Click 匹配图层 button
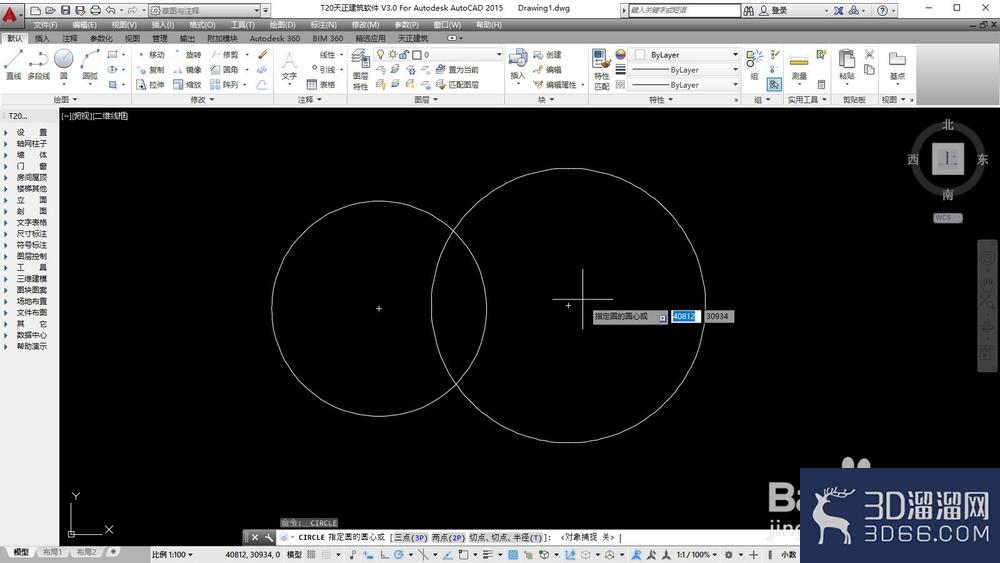The image size is (1000, 563). pos(457,84)
